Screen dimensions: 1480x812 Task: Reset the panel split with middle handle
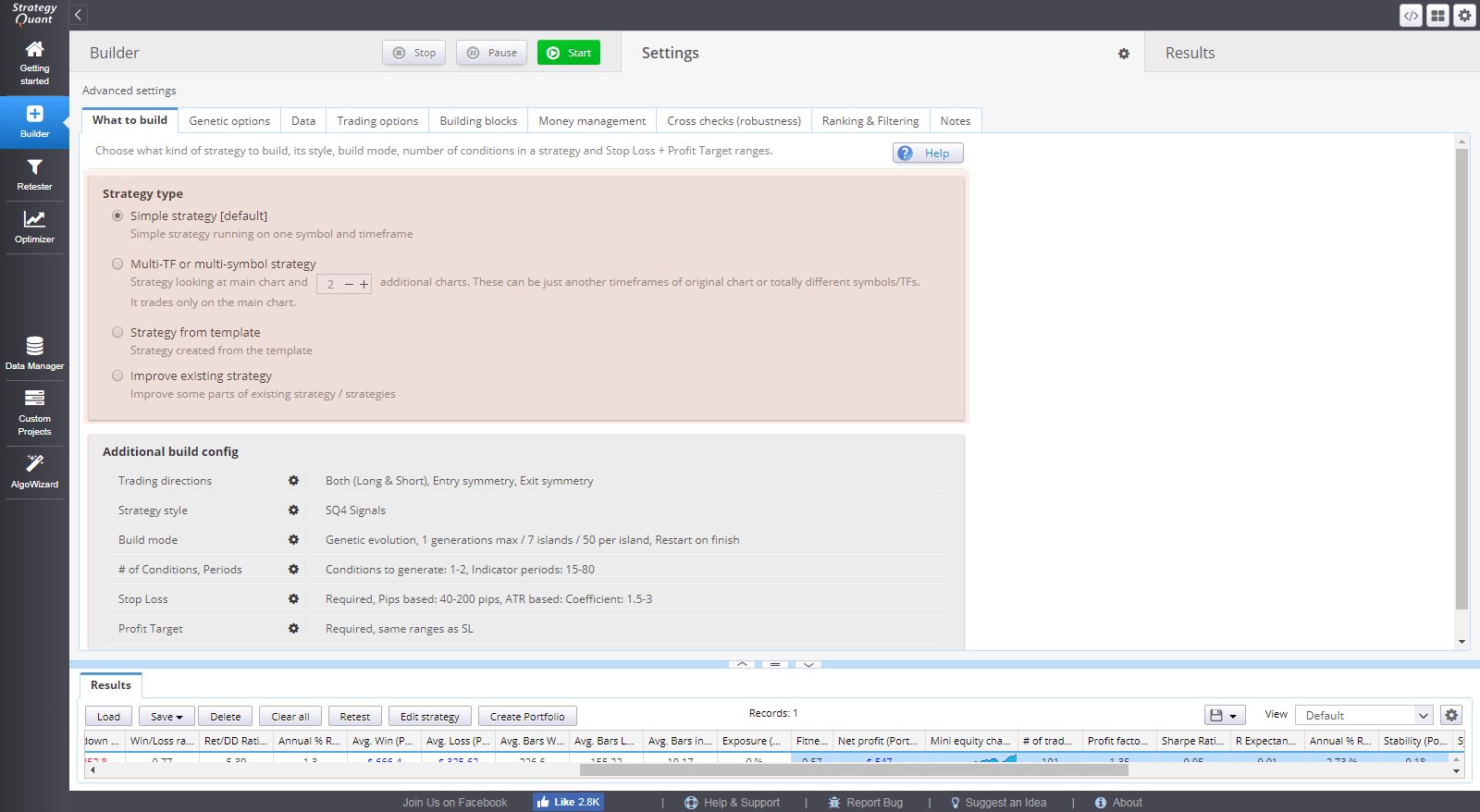(775, 664)
